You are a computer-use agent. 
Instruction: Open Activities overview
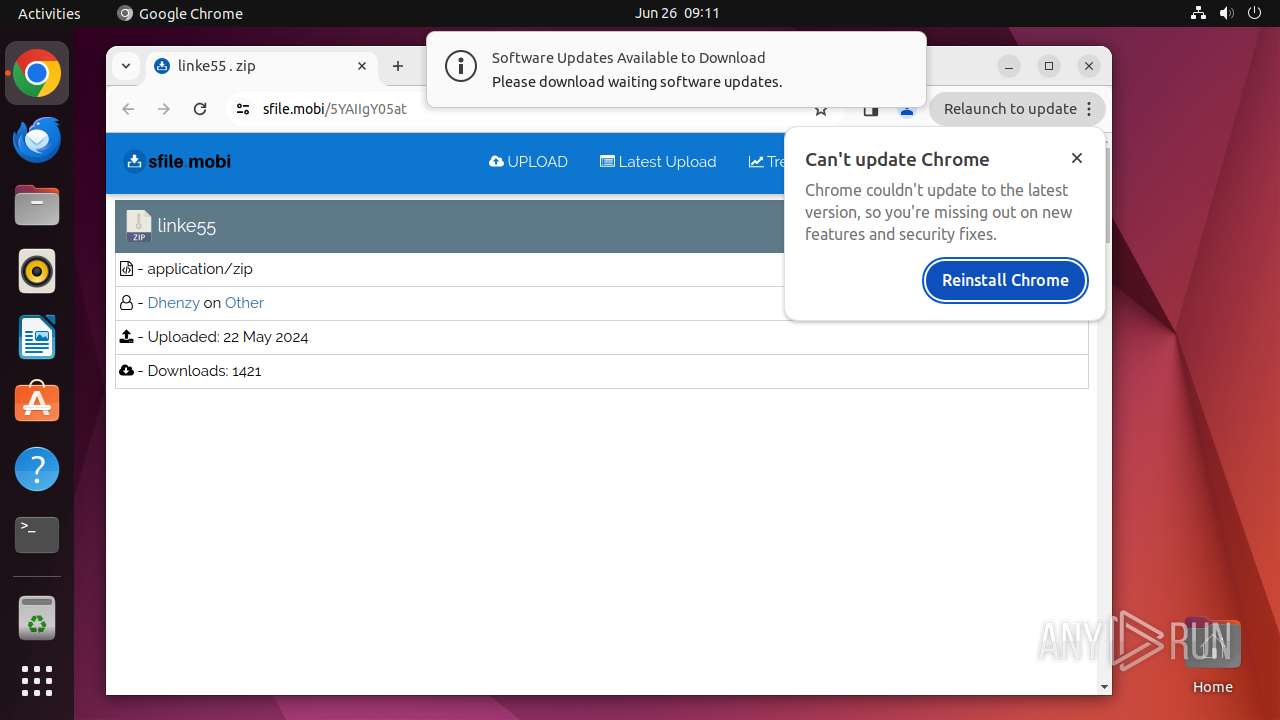tap(49, 13)
